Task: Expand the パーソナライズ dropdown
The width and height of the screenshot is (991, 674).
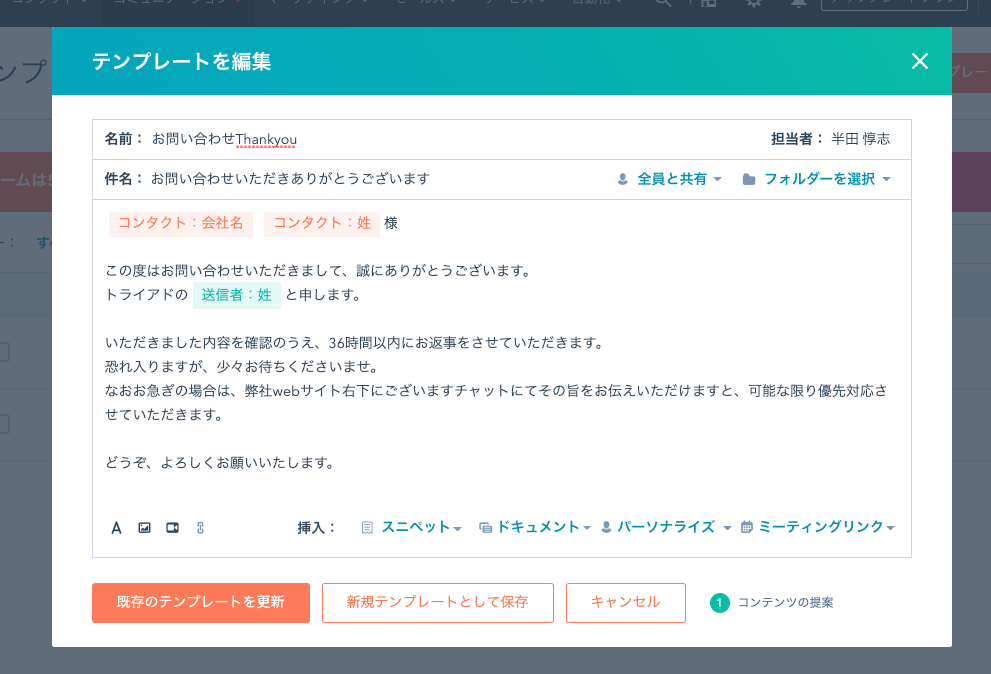Action: tap(667, 527)
